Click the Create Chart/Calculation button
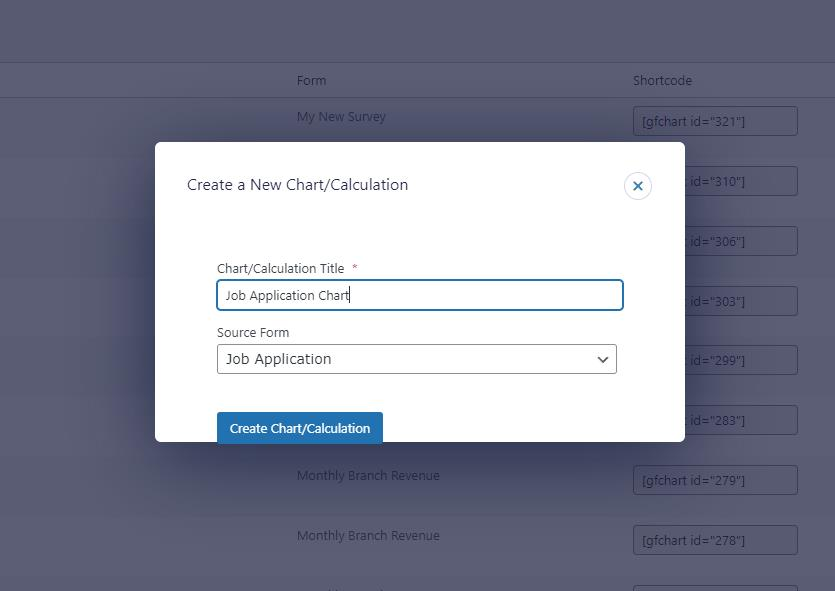 coord(300,428)
